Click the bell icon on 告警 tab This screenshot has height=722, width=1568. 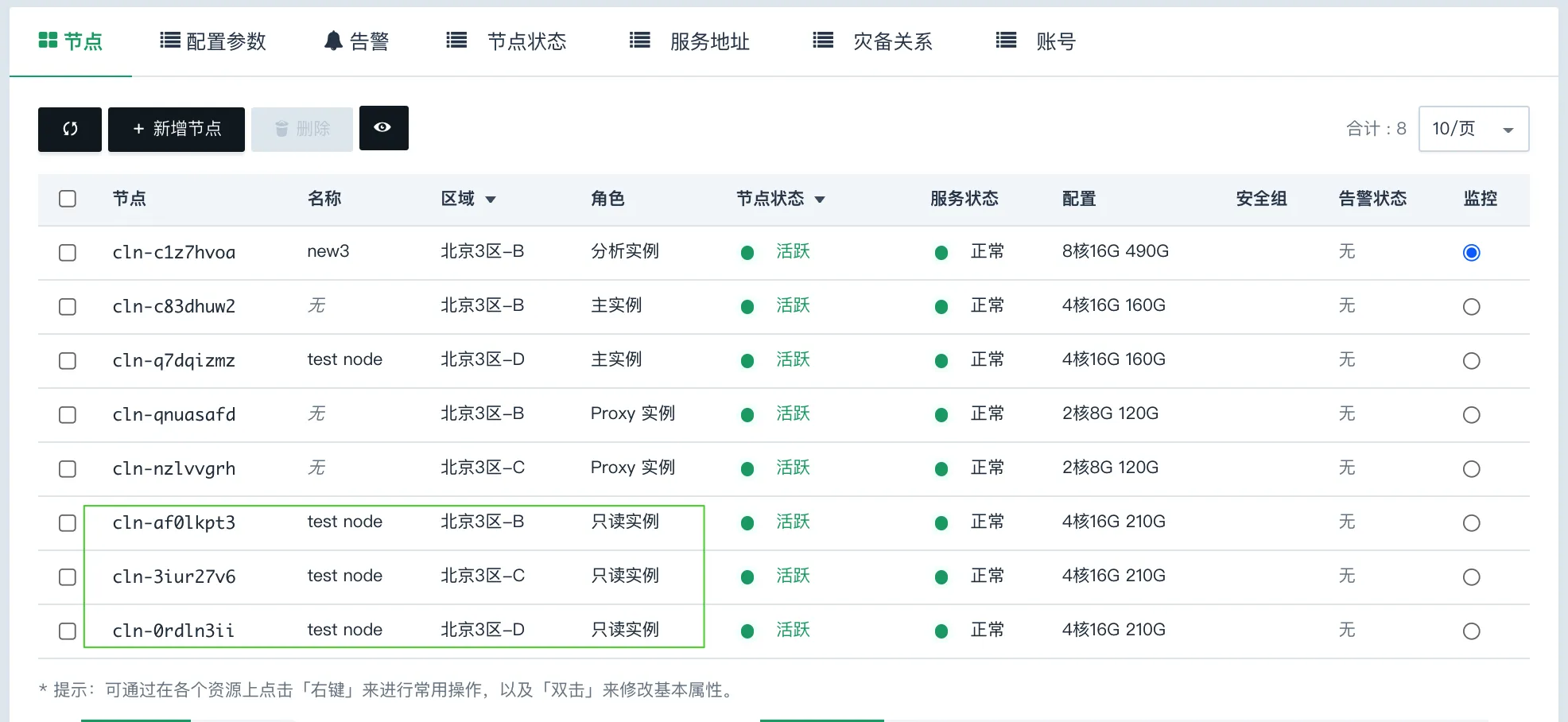(333, 41)
